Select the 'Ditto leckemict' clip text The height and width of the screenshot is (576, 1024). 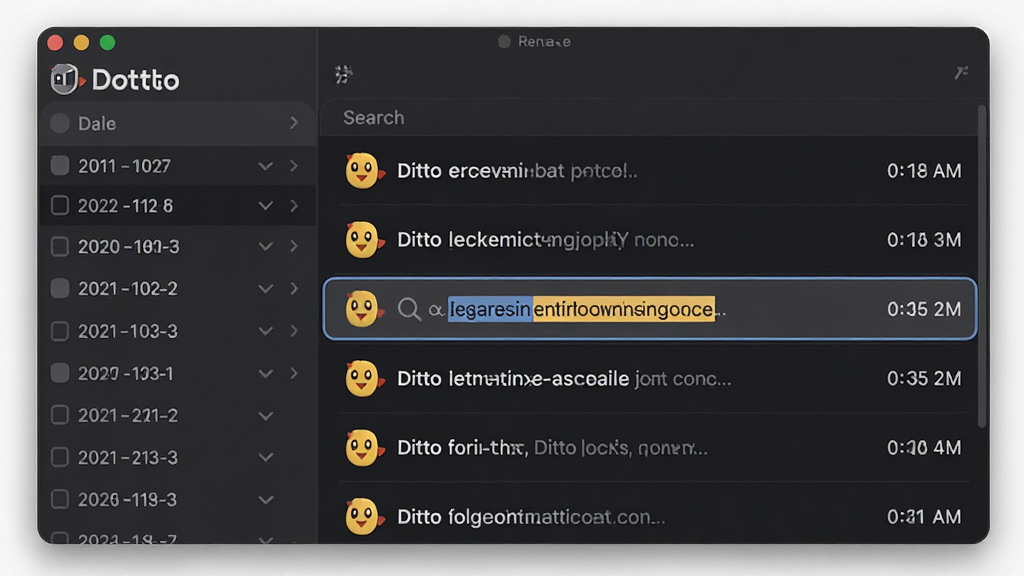click(x=545, y=240)
